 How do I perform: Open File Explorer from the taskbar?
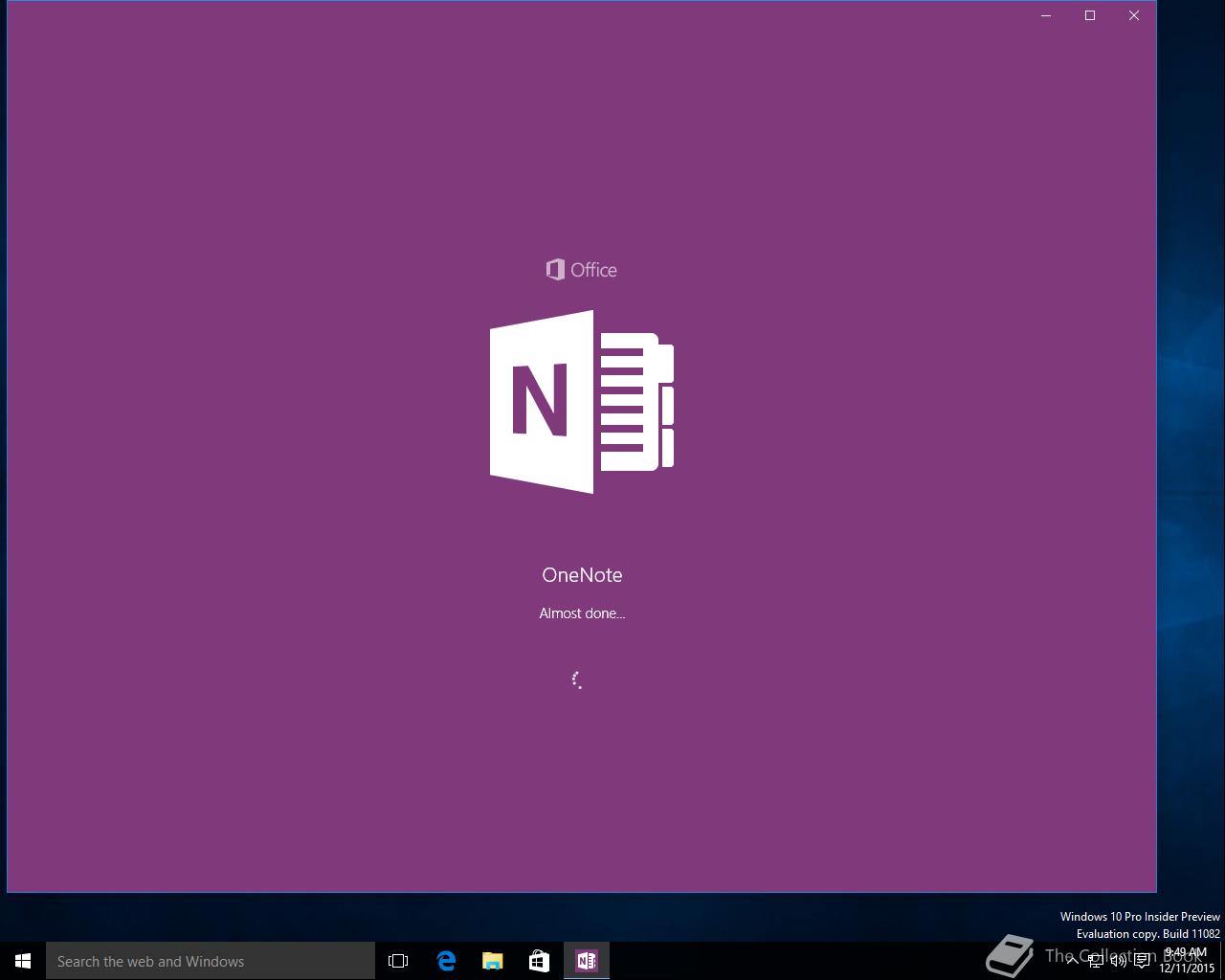pos(493,961)
